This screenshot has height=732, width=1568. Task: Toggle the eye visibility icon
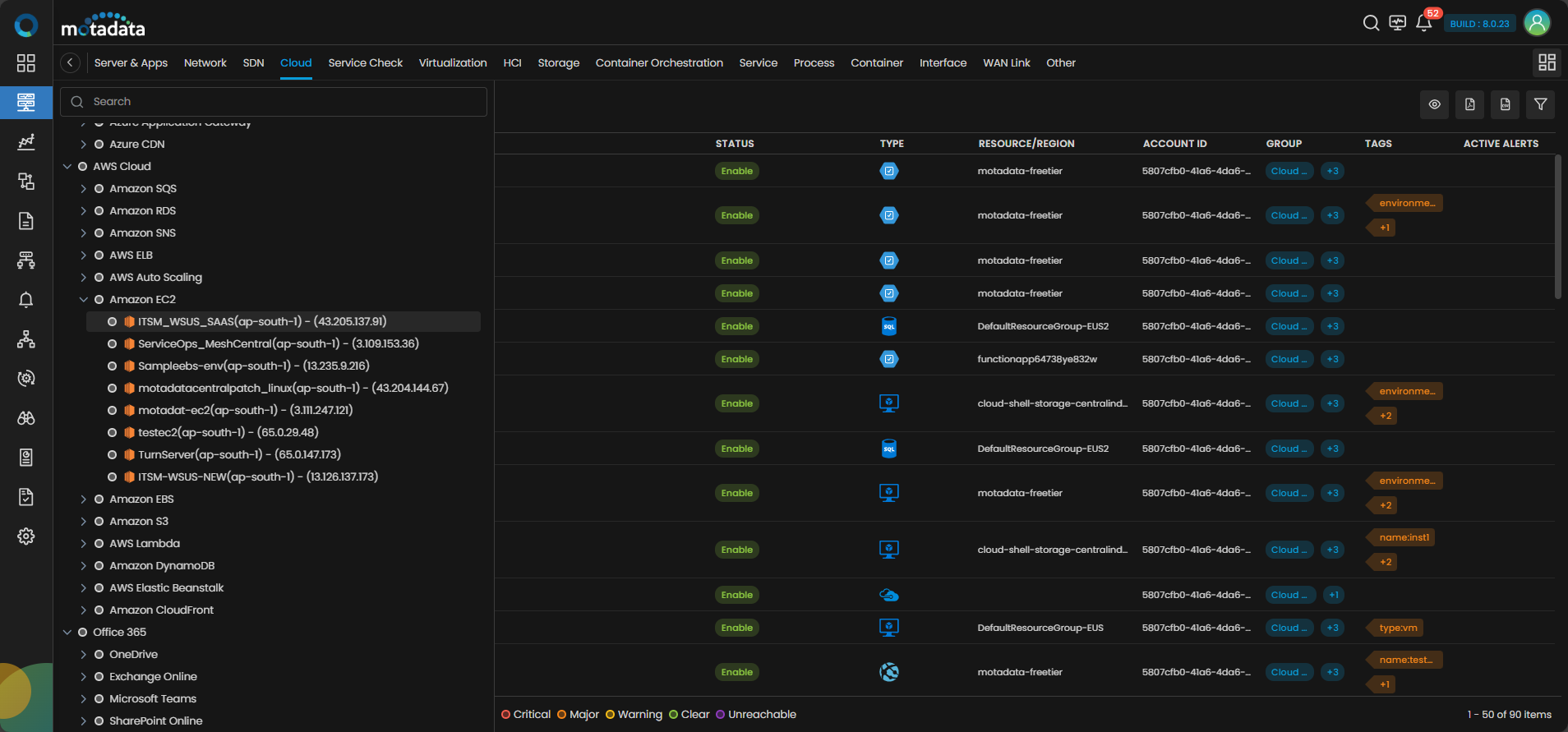click(x=1434, y=104)
